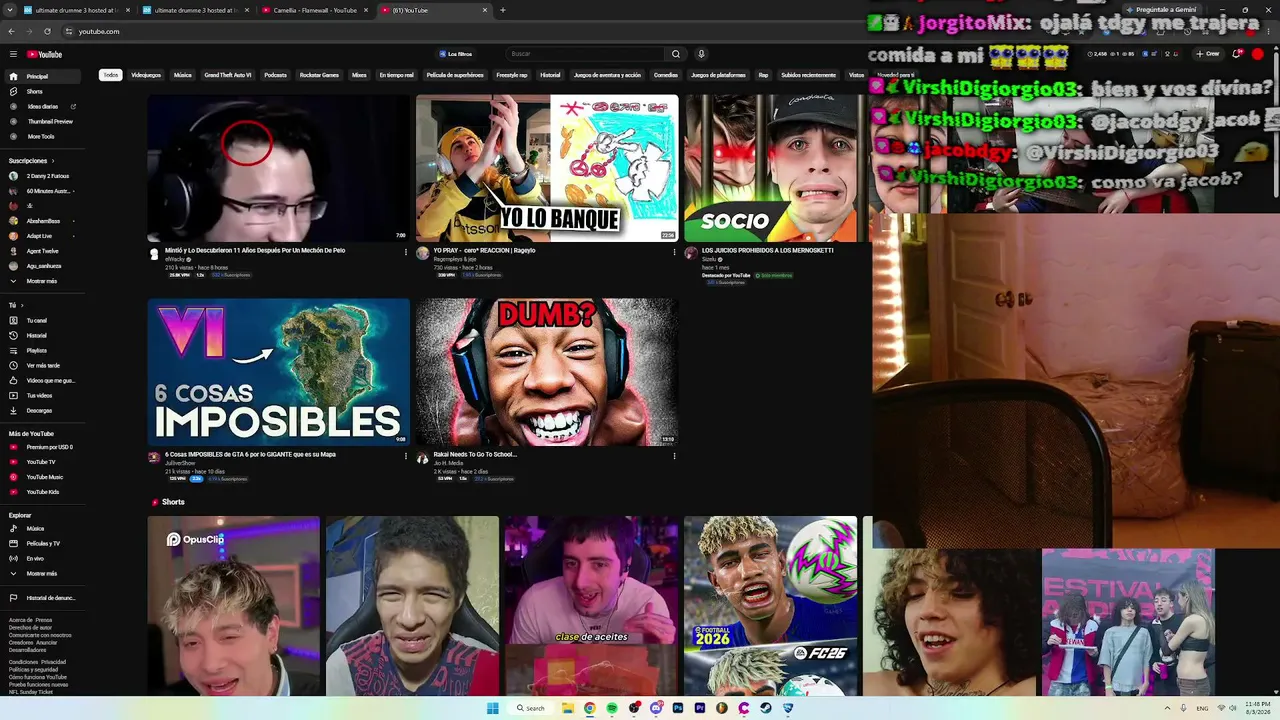Image resolution: width=1280 pixels, height=720 pixels.
Task: Open the YO LO BANQUE video thumbnail
Action: click(x=547, y=168)
